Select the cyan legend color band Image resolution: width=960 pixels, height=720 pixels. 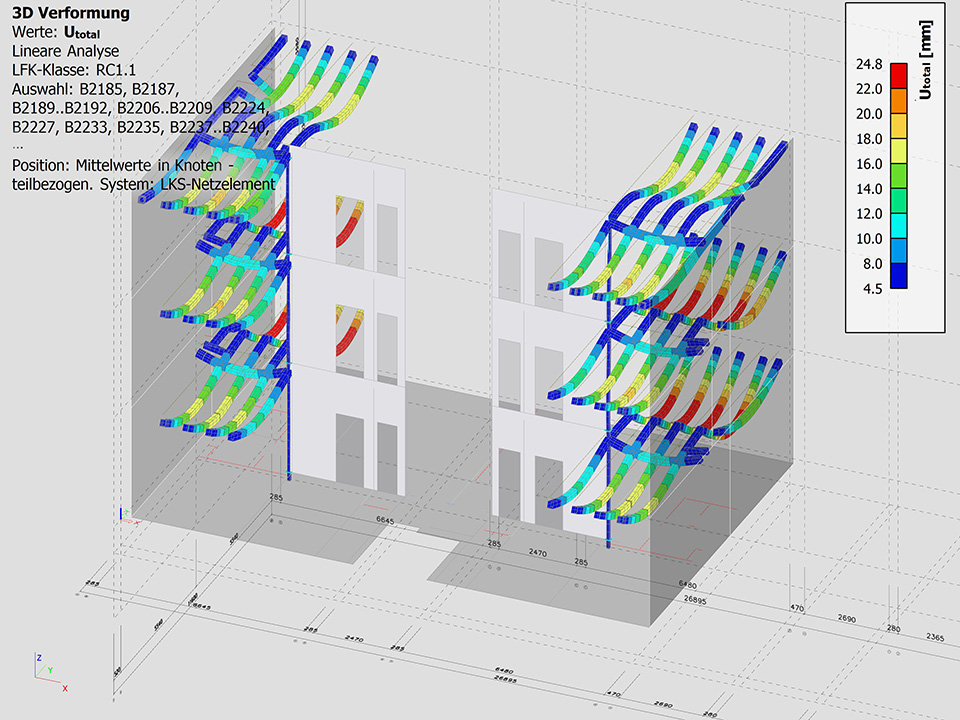pyautogui.click(x=899, y=226)
